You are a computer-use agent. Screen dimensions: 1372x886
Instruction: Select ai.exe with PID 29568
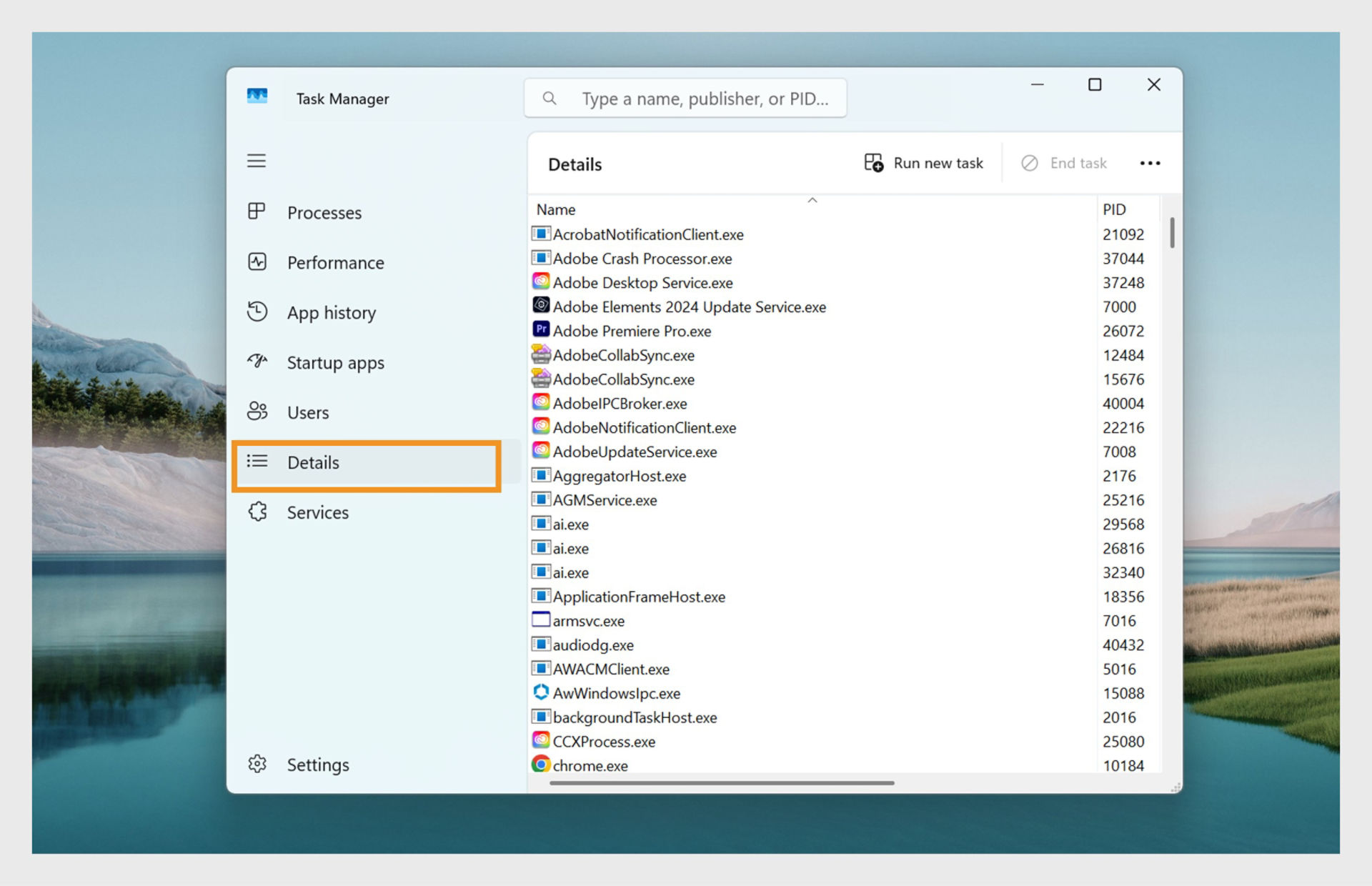click(845, 524)
